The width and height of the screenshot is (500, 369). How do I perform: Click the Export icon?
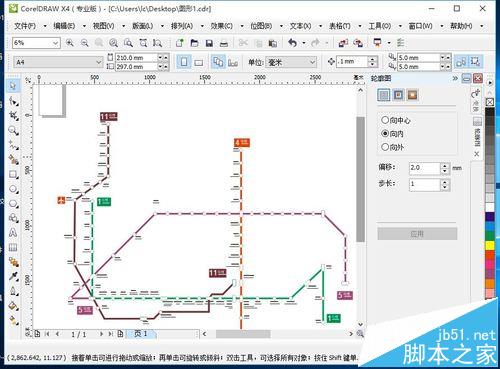pyautogui.click(x=358, y=43)
